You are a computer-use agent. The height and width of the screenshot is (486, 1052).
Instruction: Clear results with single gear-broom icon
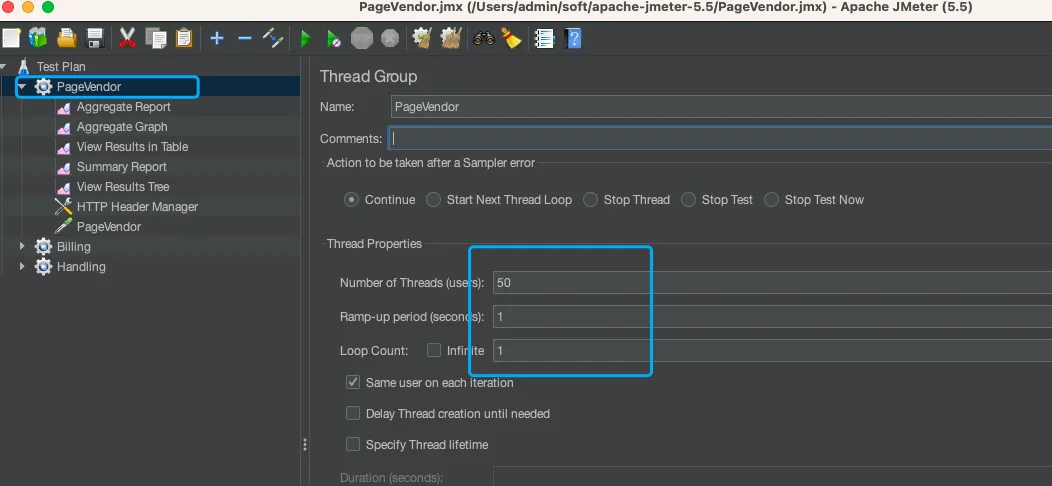coord(422,38)
